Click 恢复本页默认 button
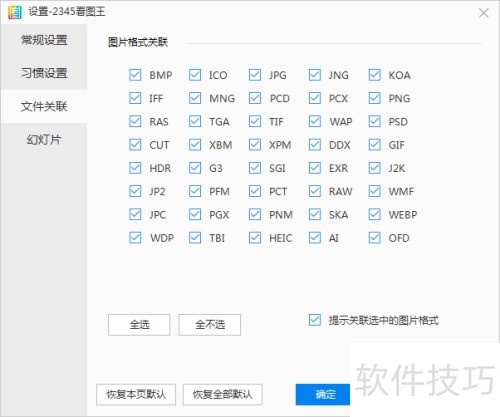 click(136, 395)
